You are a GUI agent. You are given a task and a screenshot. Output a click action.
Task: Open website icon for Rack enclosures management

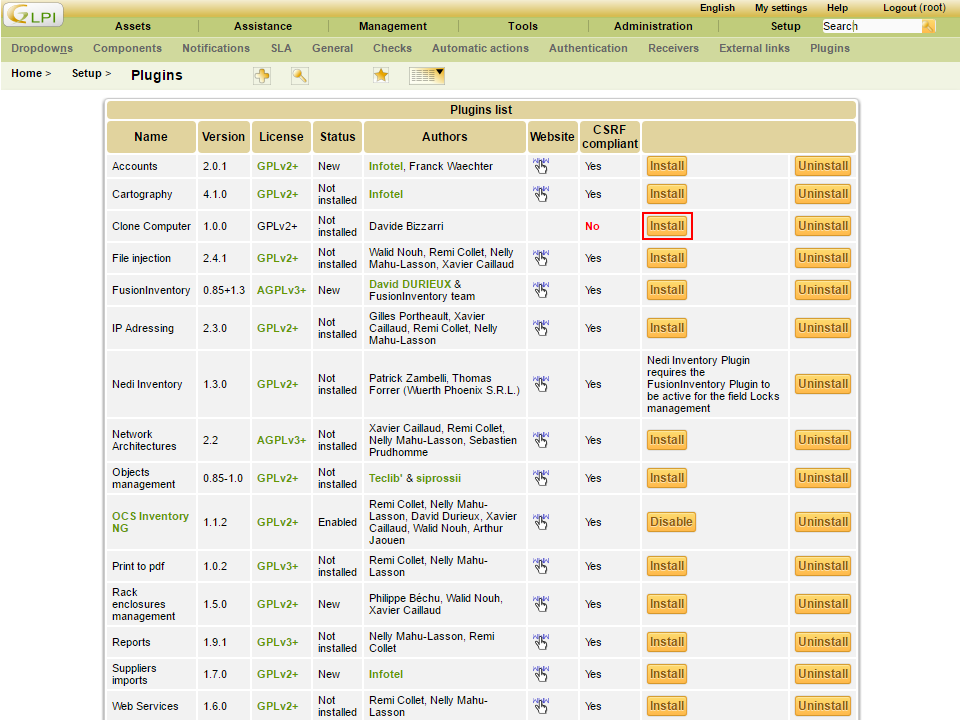[x=541, y=604]
